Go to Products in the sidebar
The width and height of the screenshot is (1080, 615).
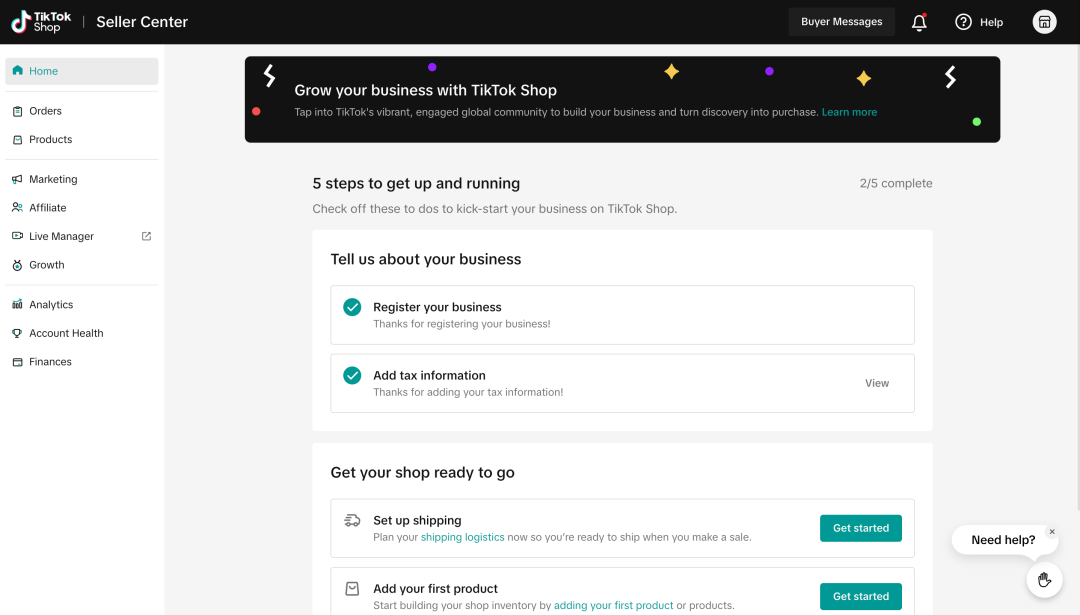50,140
